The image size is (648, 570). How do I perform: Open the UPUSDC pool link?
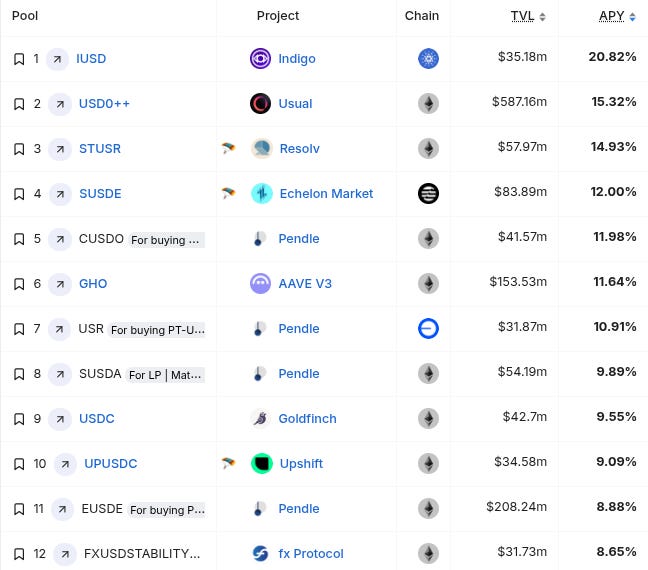(111, 464)
